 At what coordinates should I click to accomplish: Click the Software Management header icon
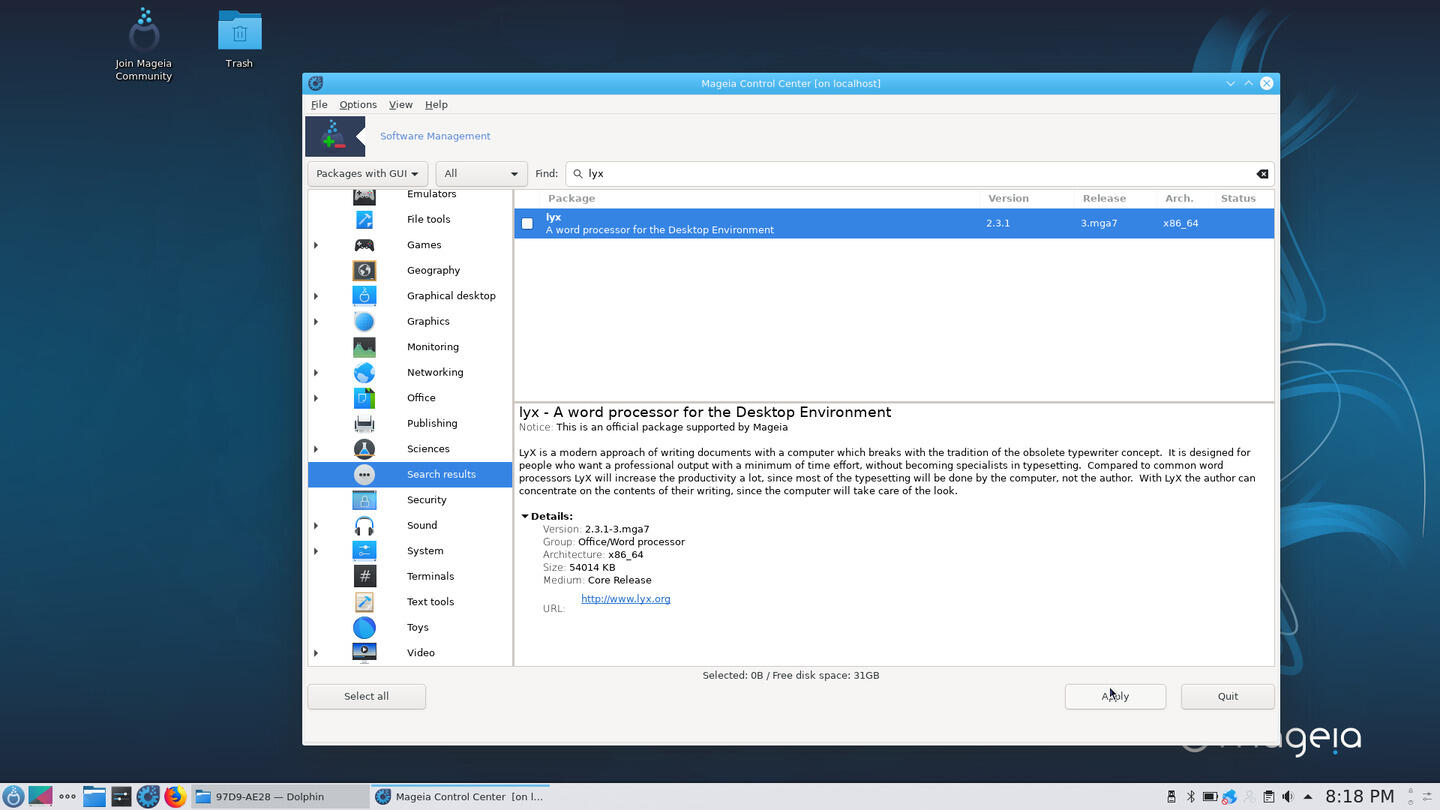335,136
